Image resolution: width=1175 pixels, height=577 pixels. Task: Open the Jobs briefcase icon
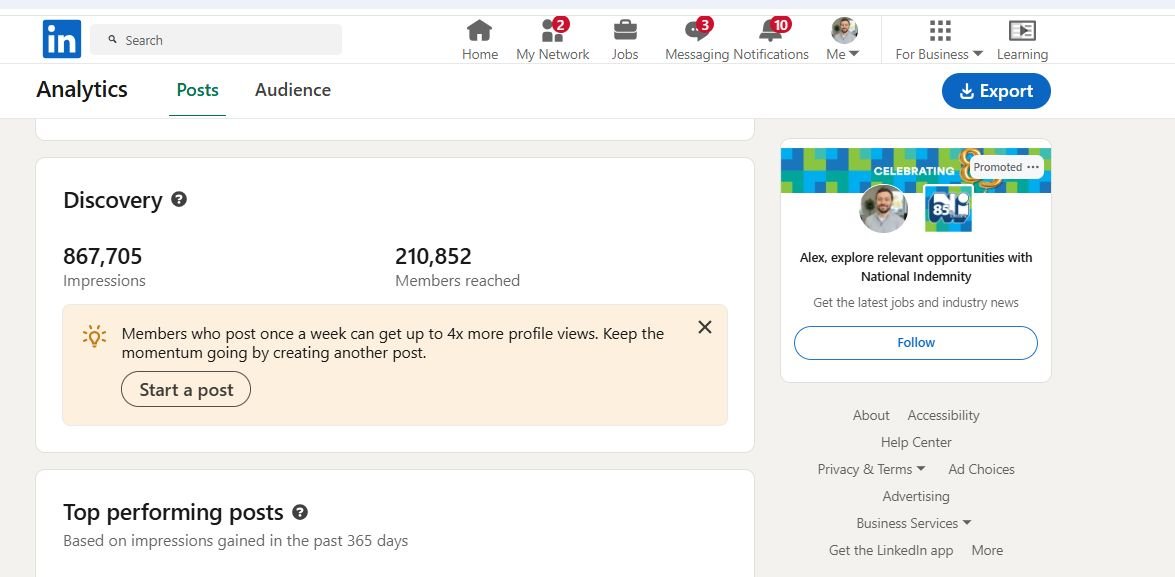[x=625, y=31]
